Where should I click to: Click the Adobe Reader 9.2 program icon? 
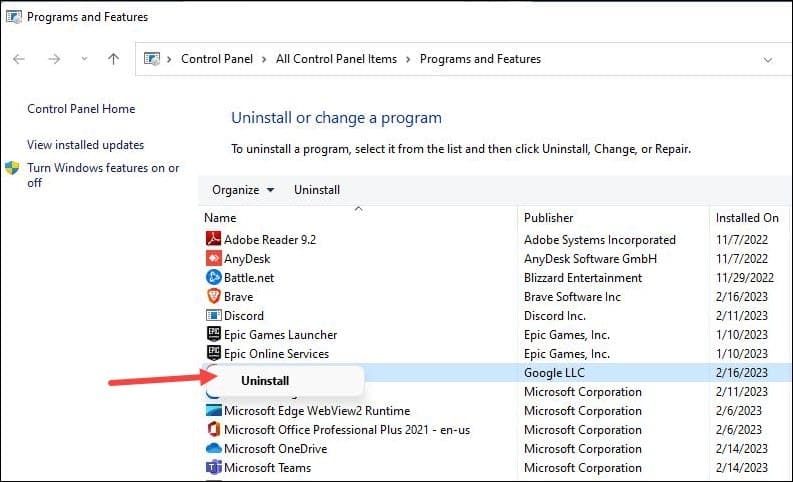coord(212,240)
